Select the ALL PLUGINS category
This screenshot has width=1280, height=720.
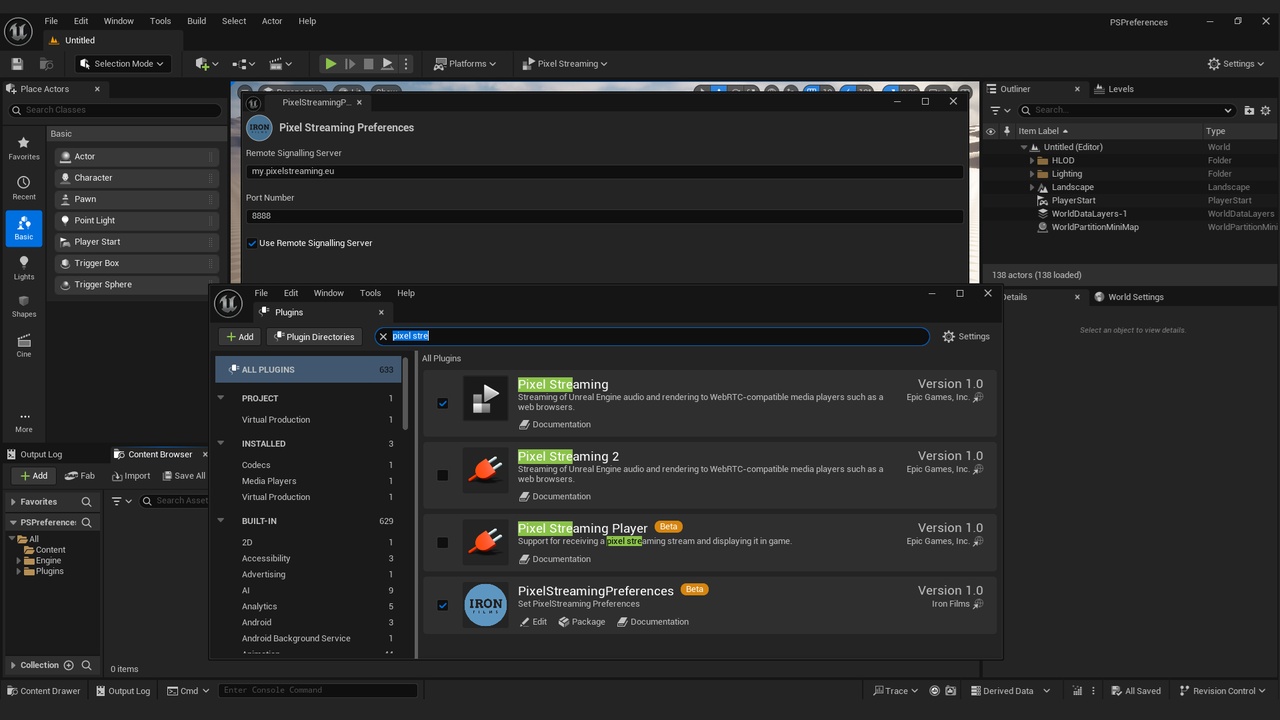tap(308, 370)
